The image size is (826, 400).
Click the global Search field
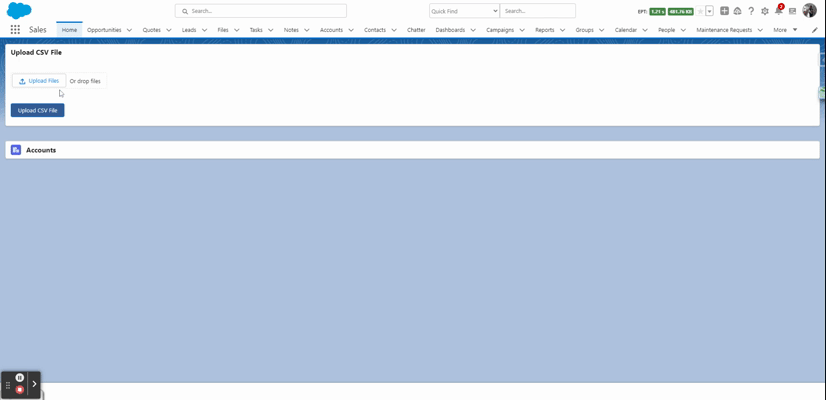[x=261, y=11]
